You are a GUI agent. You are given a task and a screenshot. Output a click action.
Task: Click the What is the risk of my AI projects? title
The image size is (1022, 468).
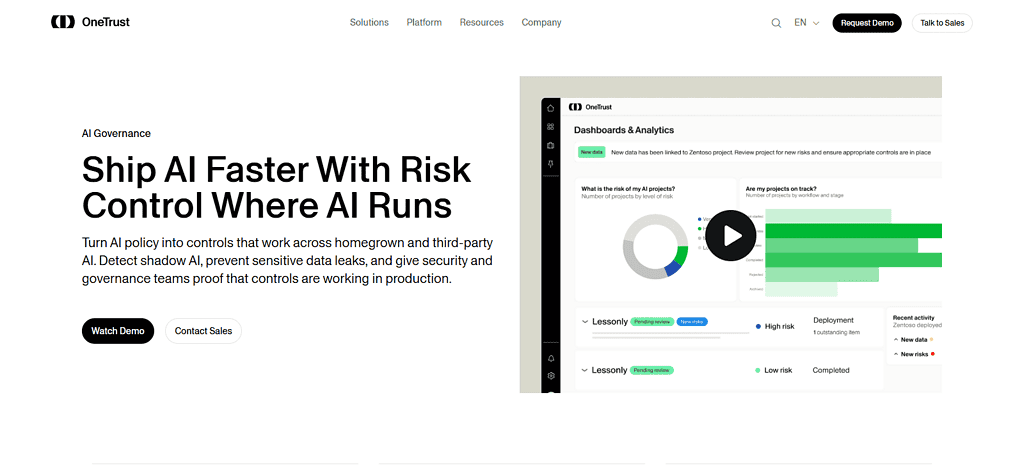pyautogui.click(x=628, y=189)
